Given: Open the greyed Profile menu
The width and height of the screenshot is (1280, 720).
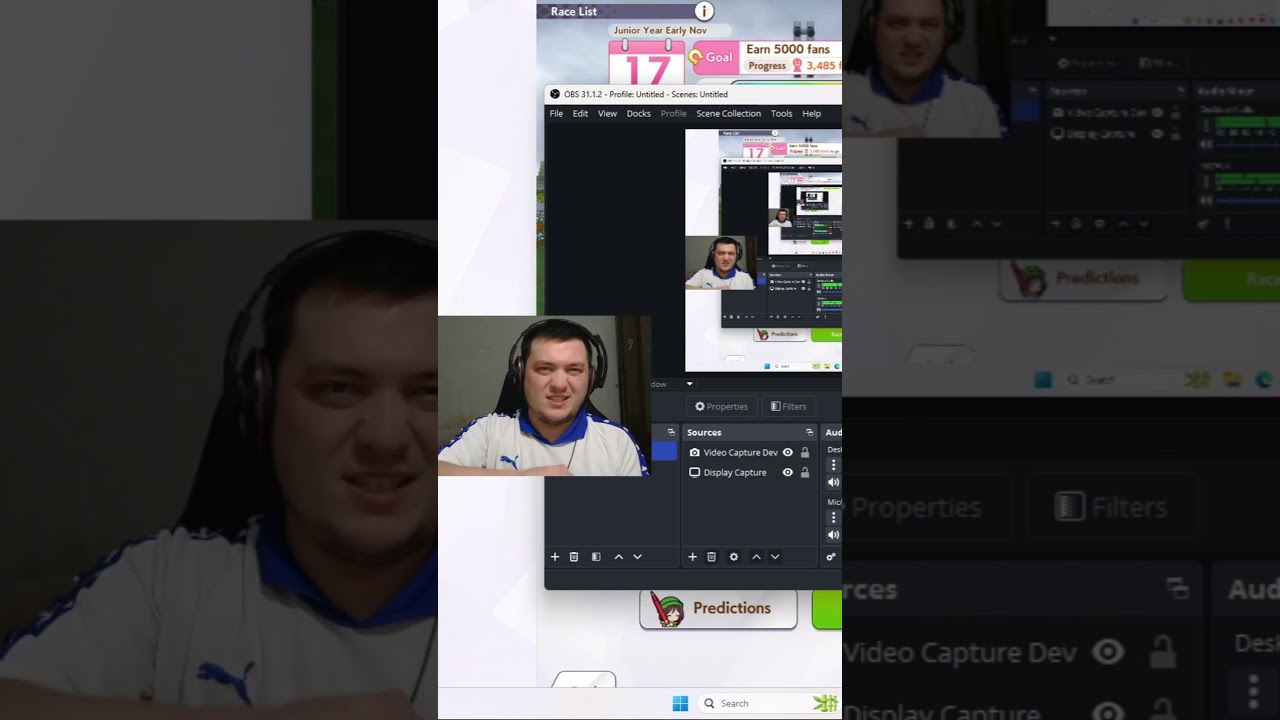Looking at the screenshot, I should point(673,113).
